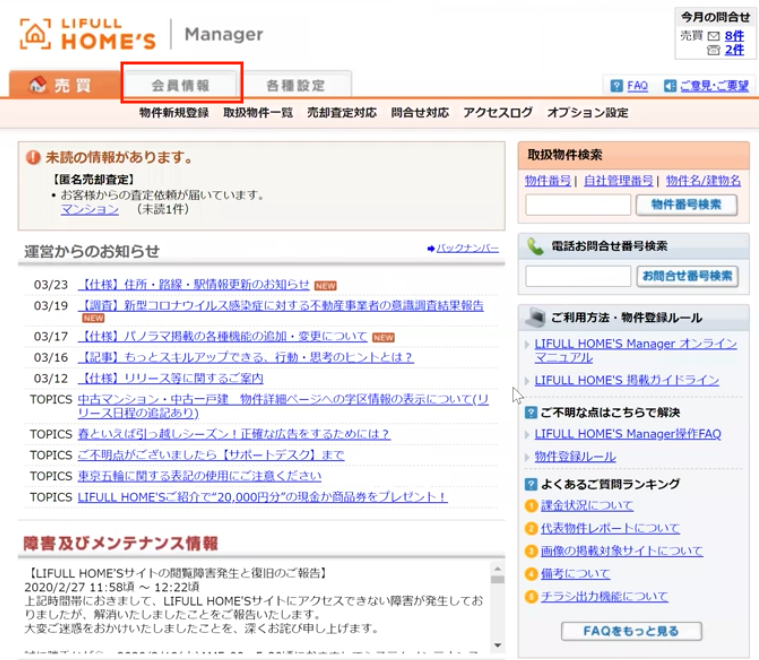Viewport: 759px width, 660px height.
Task: Open the サポートデスク topic link
Action: pyautogui.click(x=211, y=455)
